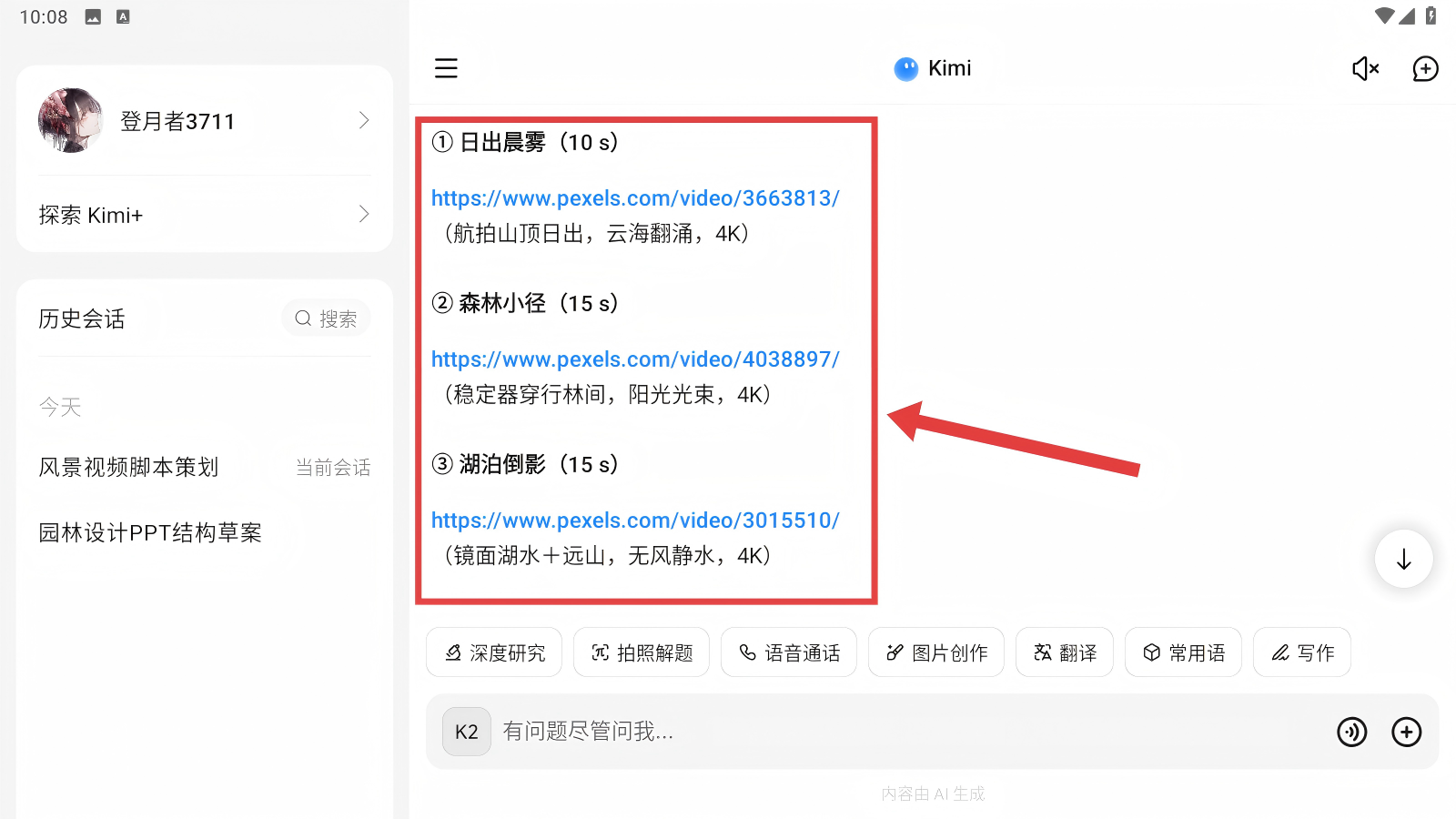This screenshot has height=819, width=1456.
Task: Open the hamburger menu icon
Action: click(446, 68)
